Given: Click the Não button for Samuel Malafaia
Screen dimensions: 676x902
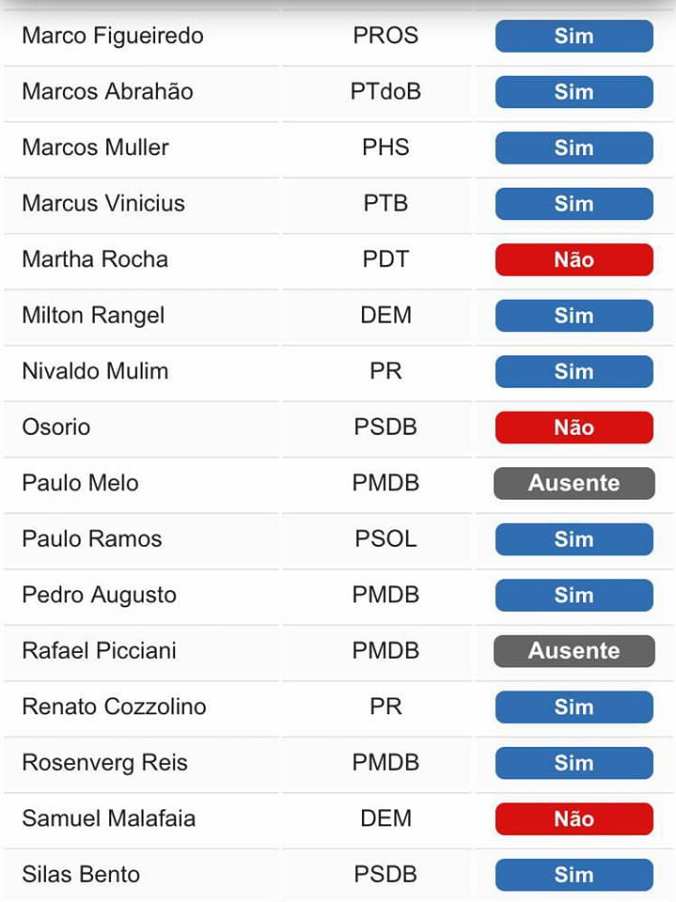Looking at the screenshot, I should [x=573, y=819].
